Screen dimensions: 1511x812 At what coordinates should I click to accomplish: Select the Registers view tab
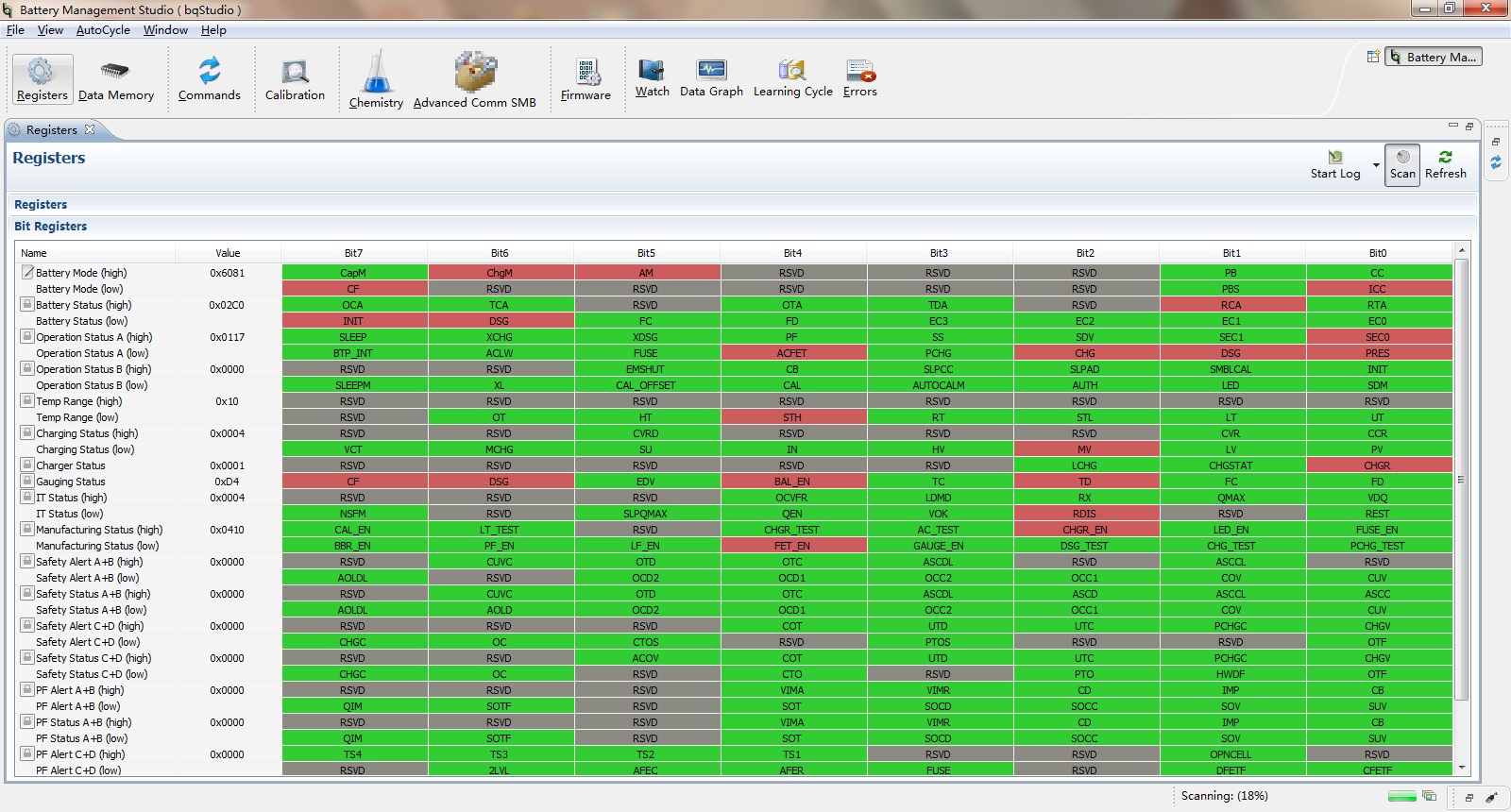(x=51, y=129)
